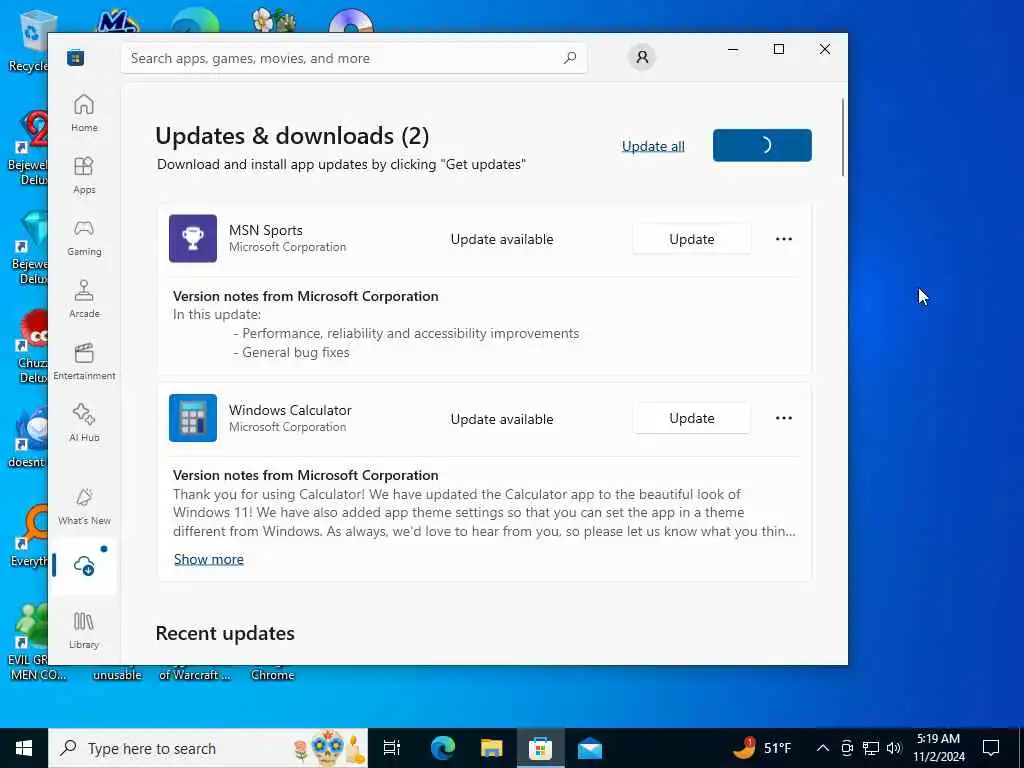The width and height of the screenshot is (1024, 768).
Task: Click the MSN Sports app title
Action: pyautogui.click(x=266, y=230)
